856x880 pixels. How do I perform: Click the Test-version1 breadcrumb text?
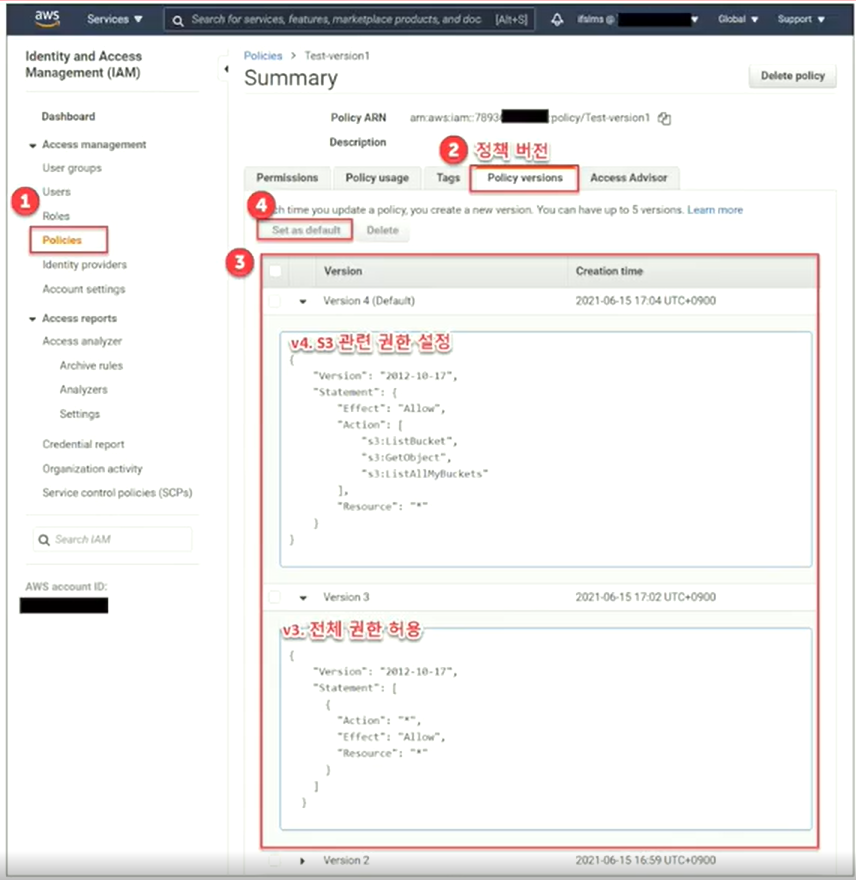click(x=337, y=56)
